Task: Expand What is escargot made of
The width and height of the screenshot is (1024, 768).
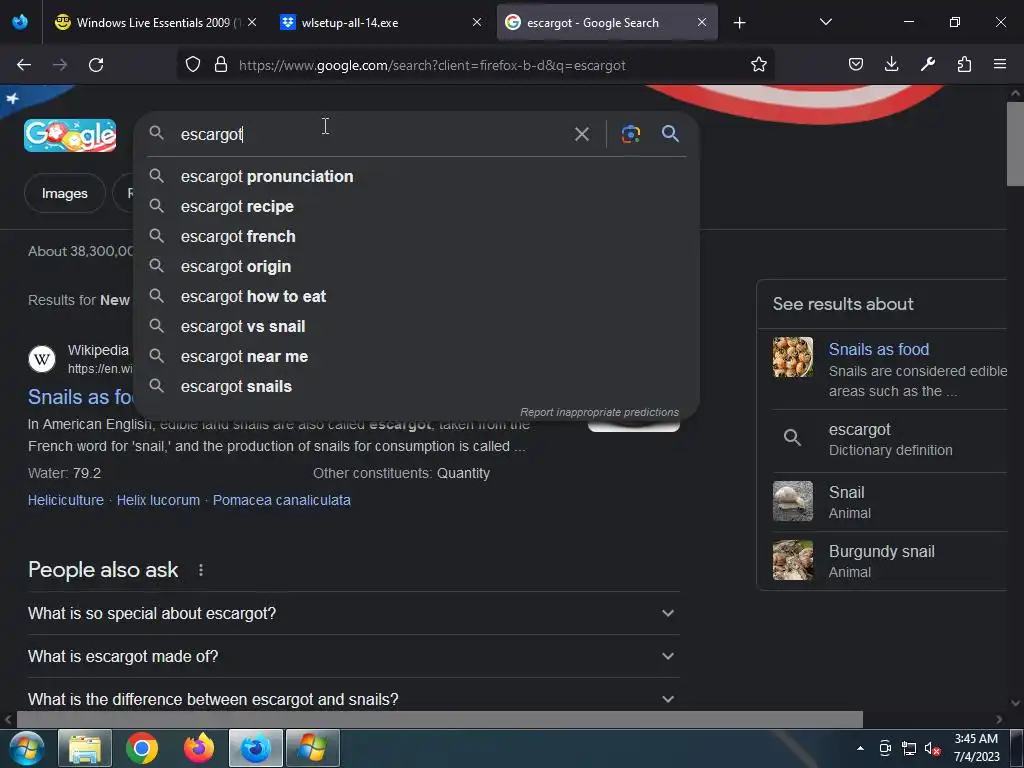Action: click(353, 656)
